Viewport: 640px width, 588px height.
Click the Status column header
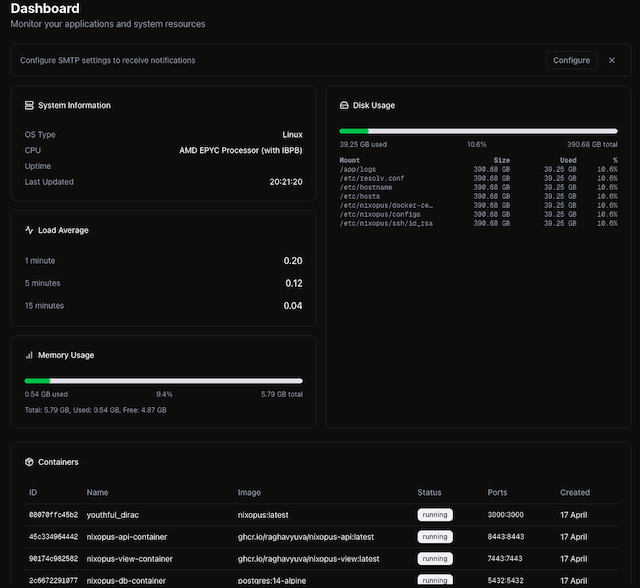tap(429, 493)
